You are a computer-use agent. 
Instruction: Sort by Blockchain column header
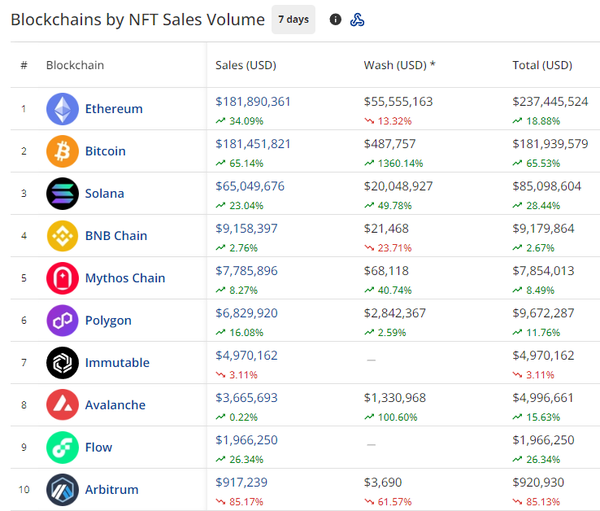75,66
